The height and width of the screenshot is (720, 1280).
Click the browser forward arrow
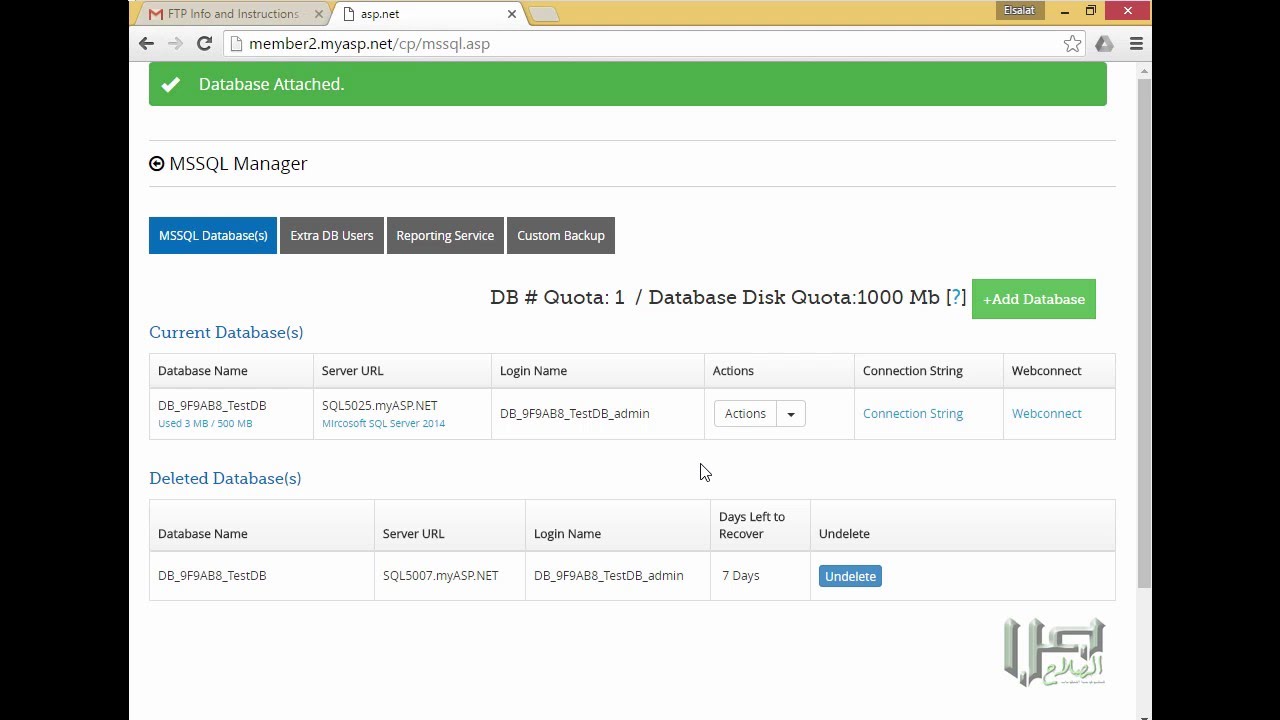(x=175, y=44)
